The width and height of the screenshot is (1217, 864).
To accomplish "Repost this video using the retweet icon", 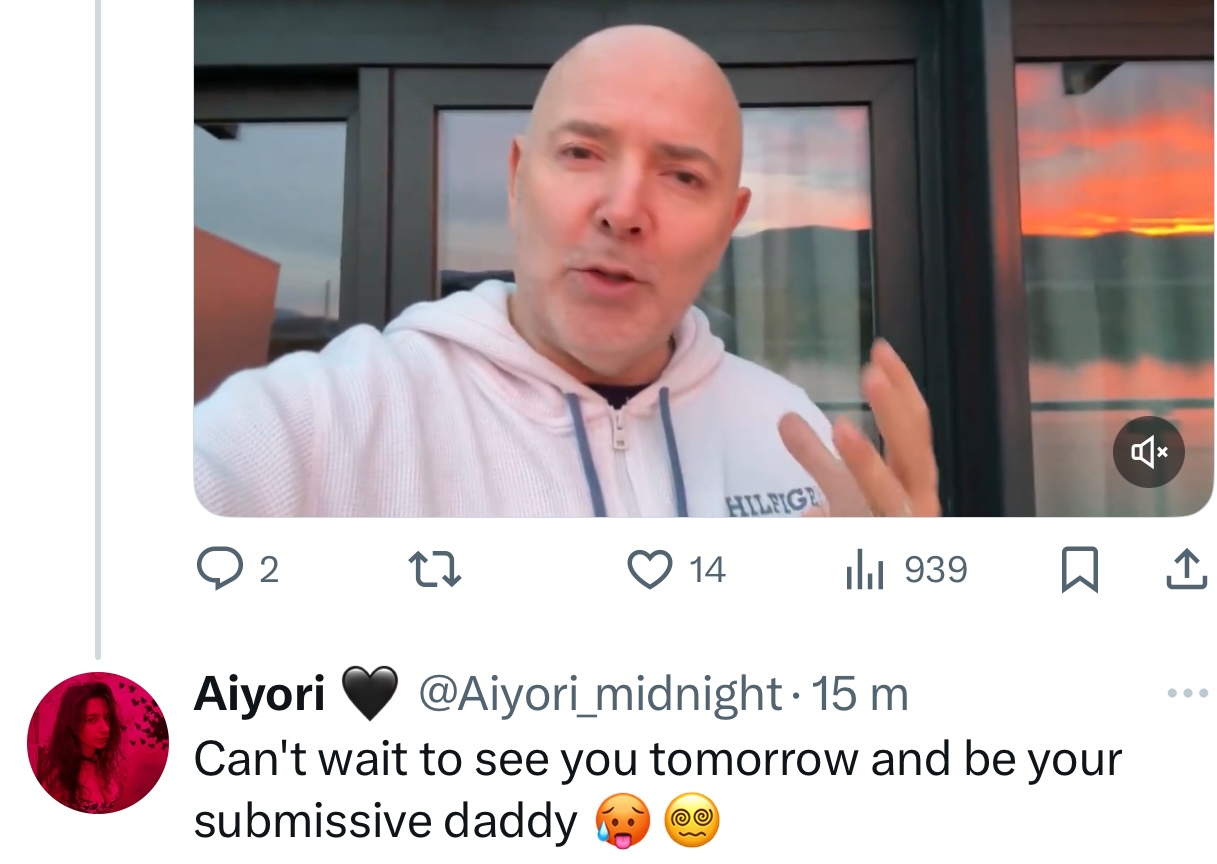I will click(436, 570).
